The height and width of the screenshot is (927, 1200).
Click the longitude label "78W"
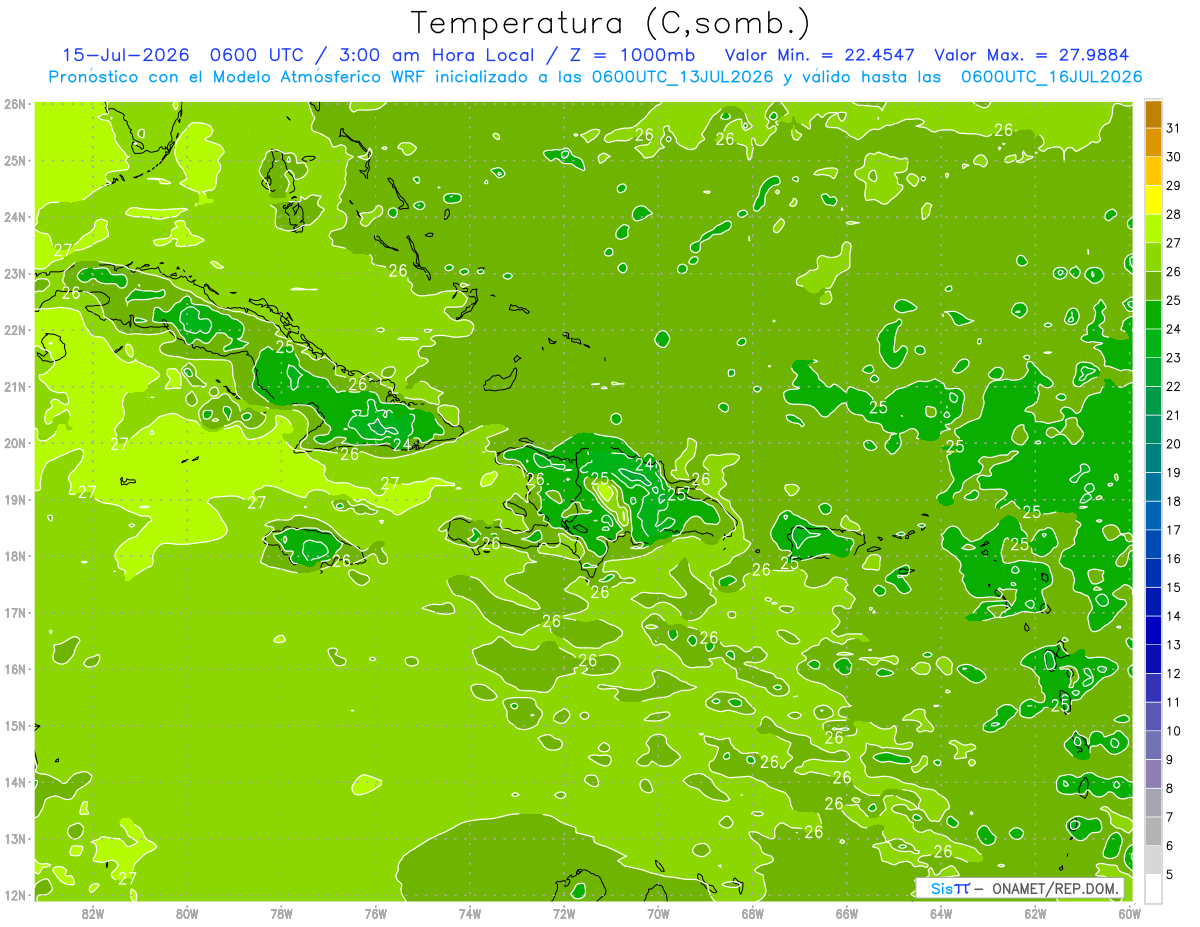click(281, 913)
